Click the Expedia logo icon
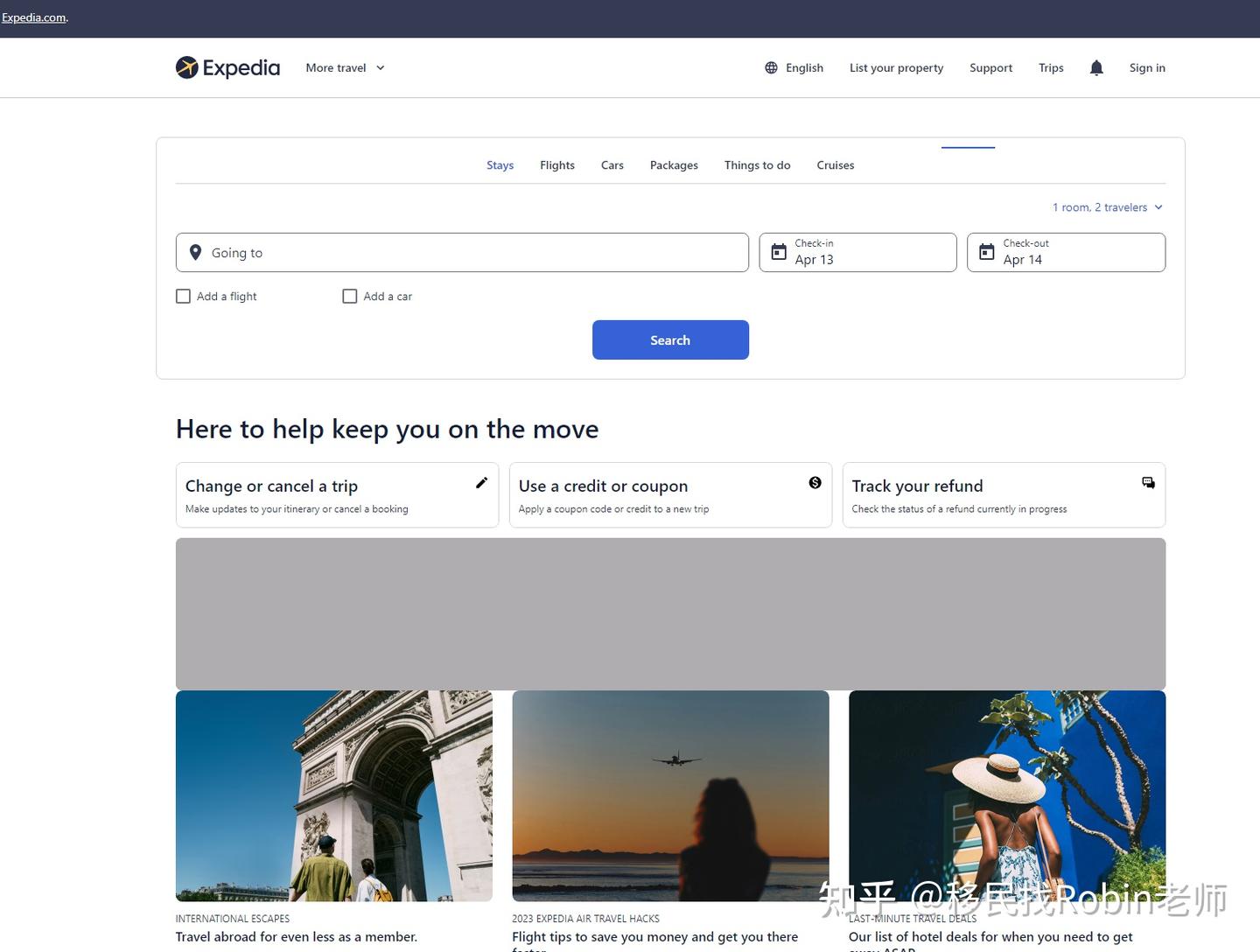The height and width of the screenshot is (952, 1260). [186, 67]
